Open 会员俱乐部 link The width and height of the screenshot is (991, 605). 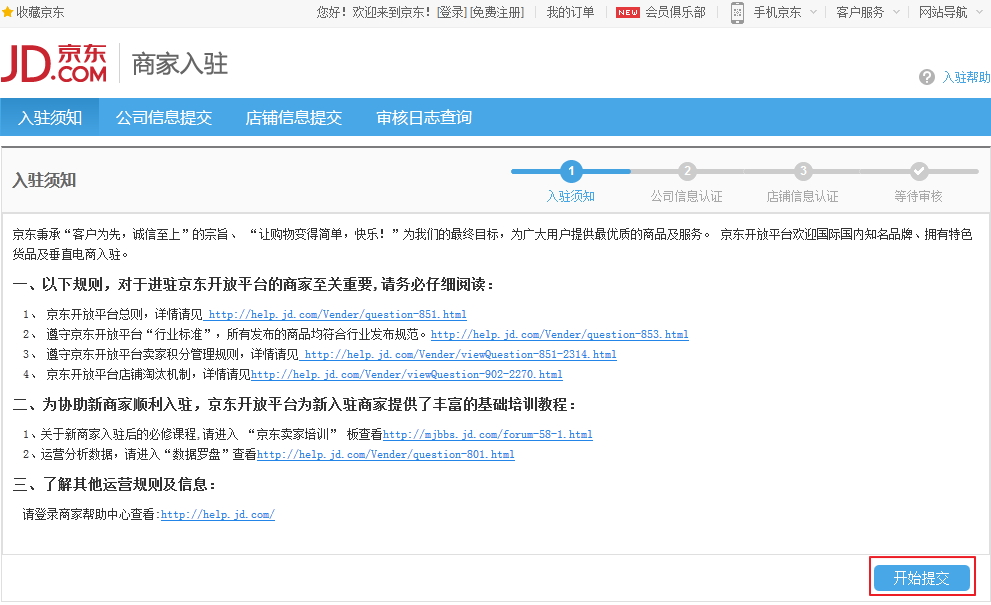pyautogui.click(x=675, y=12)
